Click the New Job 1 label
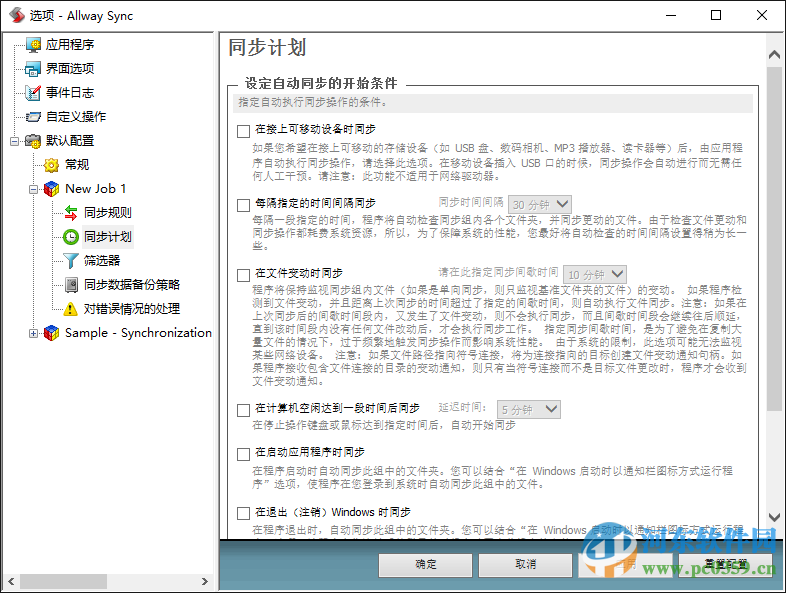The width and height of the screenshot is (786, 593). point(95,189)
